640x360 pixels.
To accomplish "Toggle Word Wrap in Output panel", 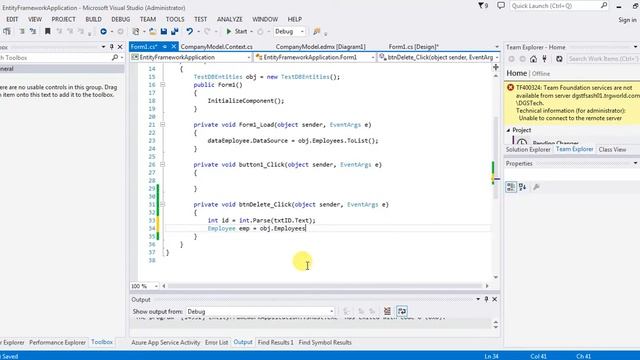I will pyautogui.click(x=402, y=311).
